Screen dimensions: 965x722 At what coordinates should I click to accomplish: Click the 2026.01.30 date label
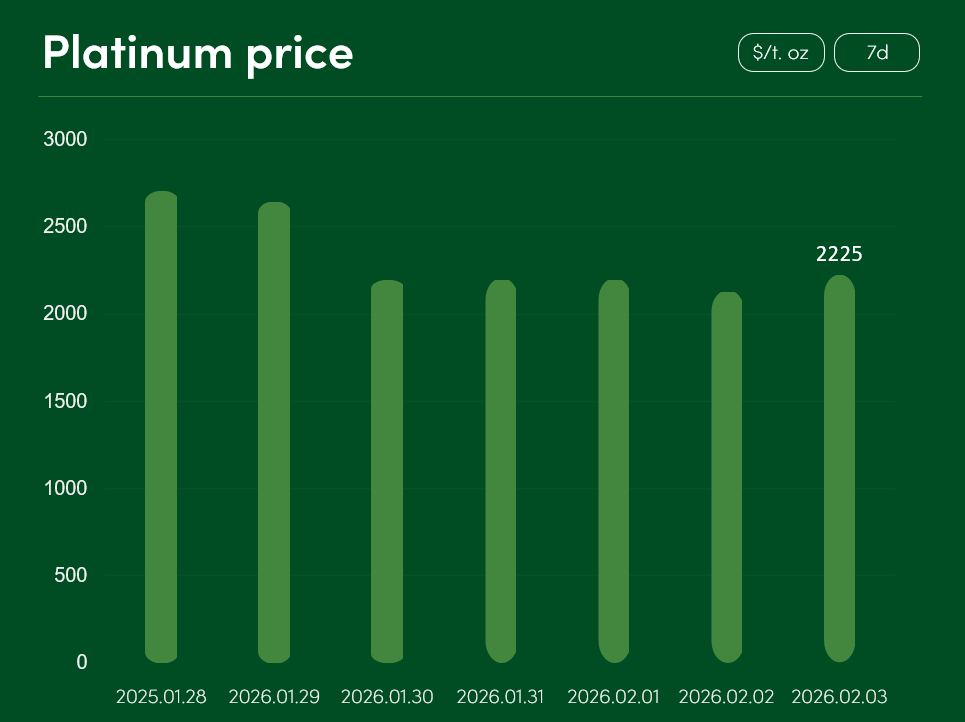click(387, 697)
